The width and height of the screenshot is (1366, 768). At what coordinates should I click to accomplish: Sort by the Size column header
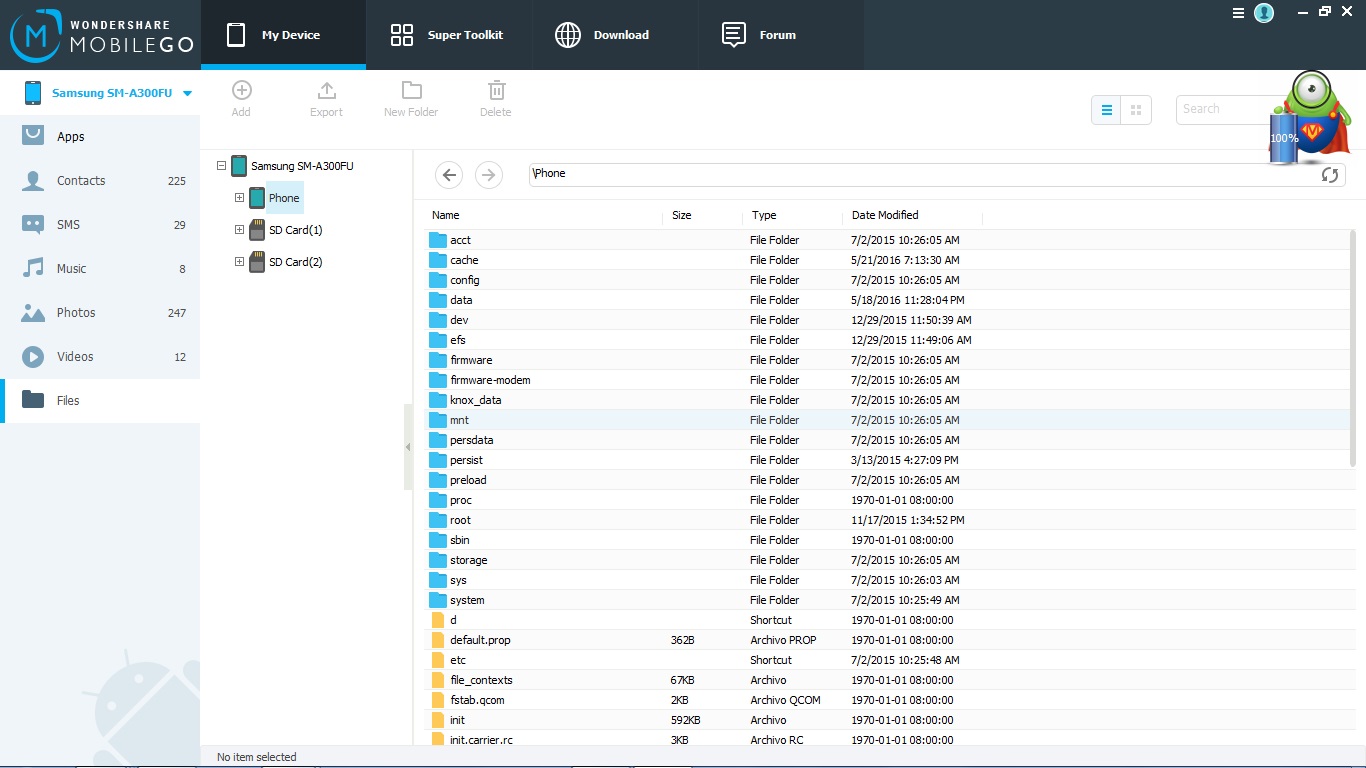(x=681, y=215)
